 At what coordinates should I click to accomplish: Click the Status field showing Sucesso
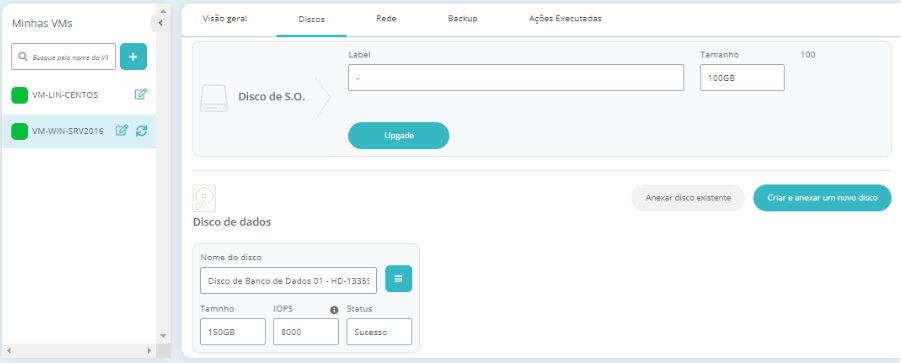click(x=379, y=331)
